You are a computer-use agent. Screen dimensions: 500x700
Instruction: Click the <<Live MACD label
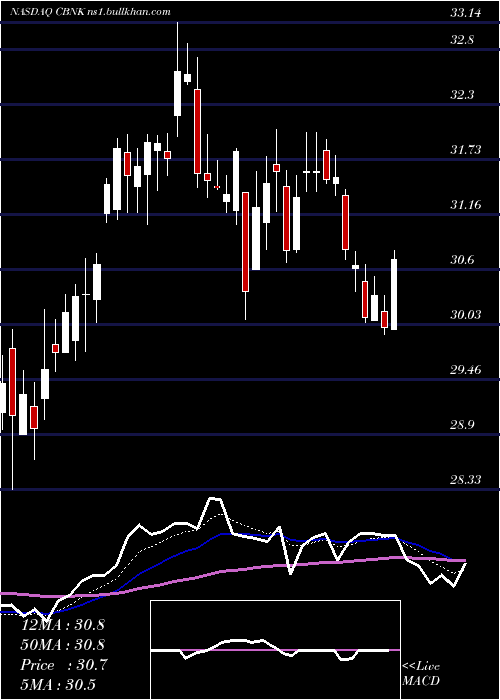(421, 673)
